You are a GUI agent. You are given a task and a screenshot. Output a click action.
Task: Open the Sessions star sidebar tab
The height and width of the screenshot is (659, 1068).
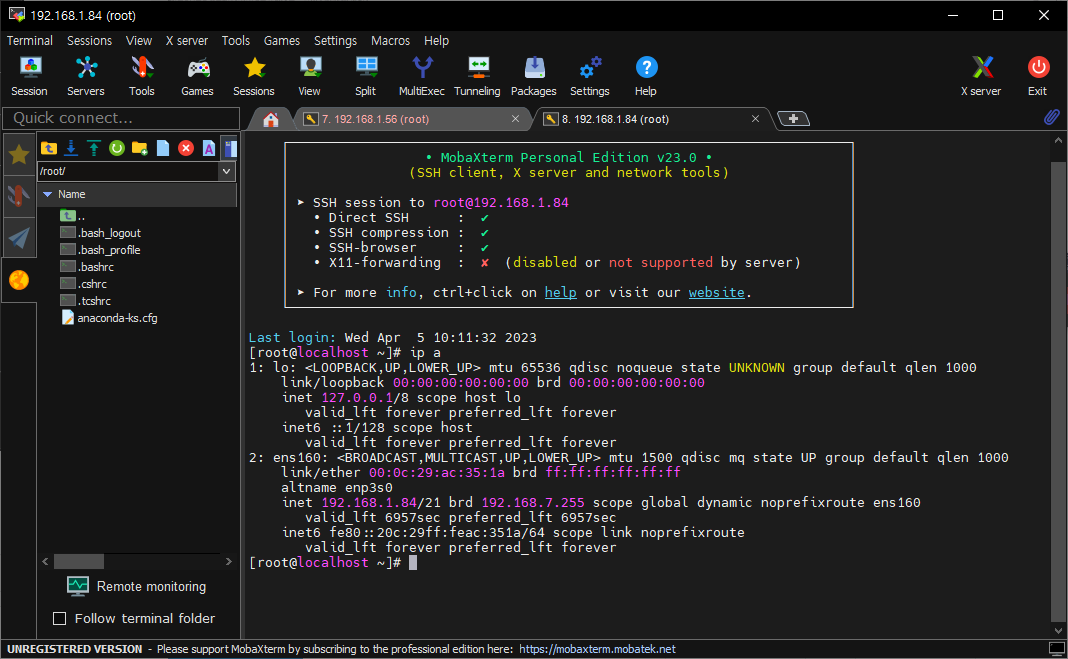pos(19,155)
